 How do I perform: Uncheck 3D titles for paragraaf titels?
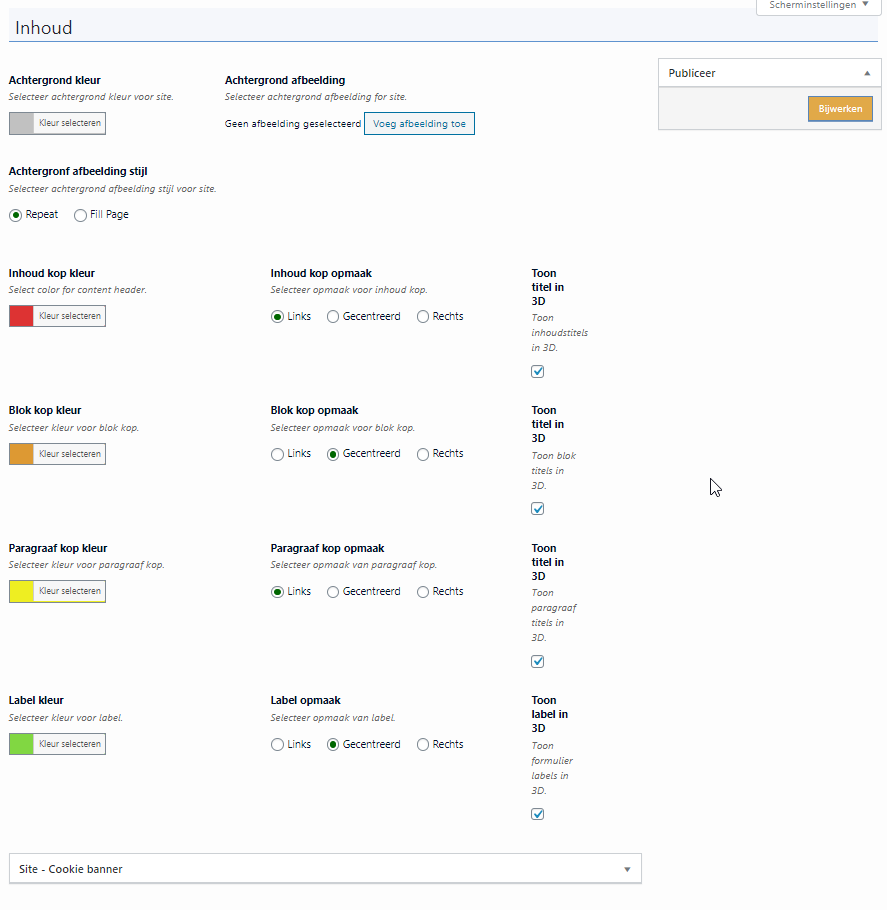tap(538, 662)
